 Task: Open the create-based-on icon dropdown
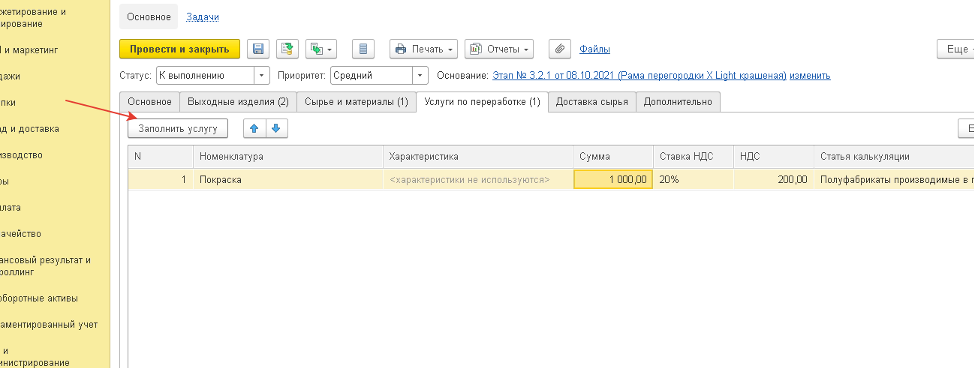pyautogui.click(x=321, y=49)
